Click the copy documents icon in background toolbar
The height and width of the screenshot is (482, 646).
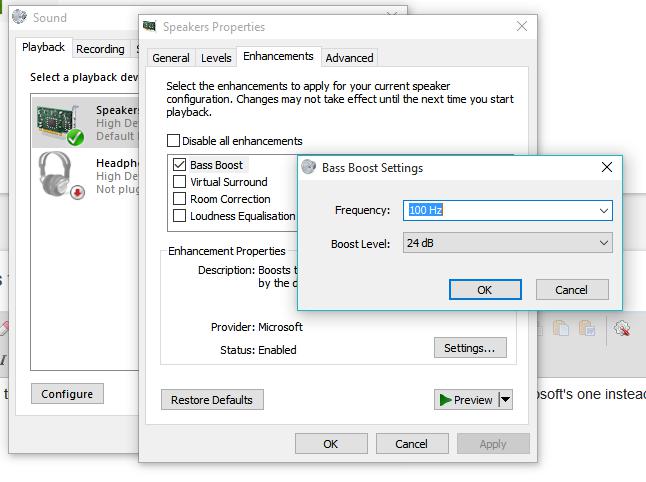(x=561, y=329)
